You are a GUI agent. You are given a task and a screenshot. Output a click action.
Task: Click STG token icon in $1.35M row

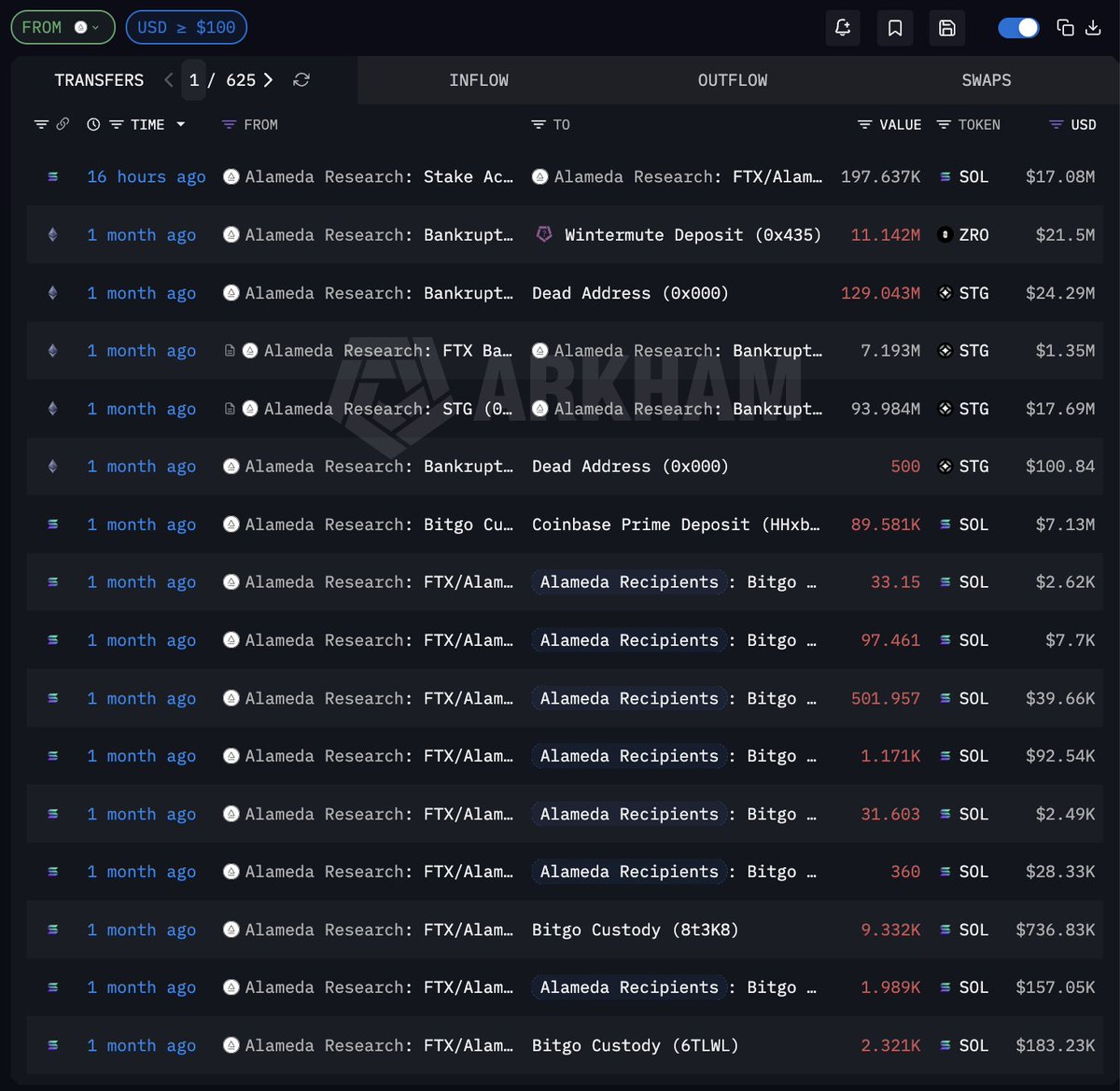click(x=945, y=351)
